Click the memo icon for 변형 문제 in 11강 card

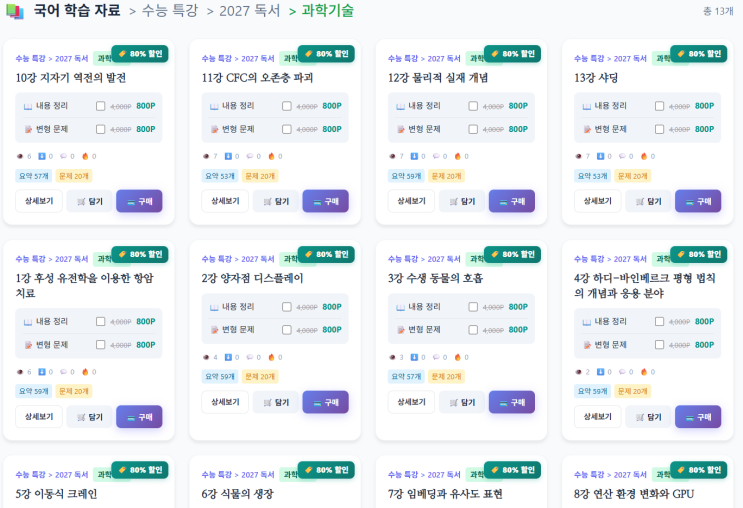pos(214,129)
